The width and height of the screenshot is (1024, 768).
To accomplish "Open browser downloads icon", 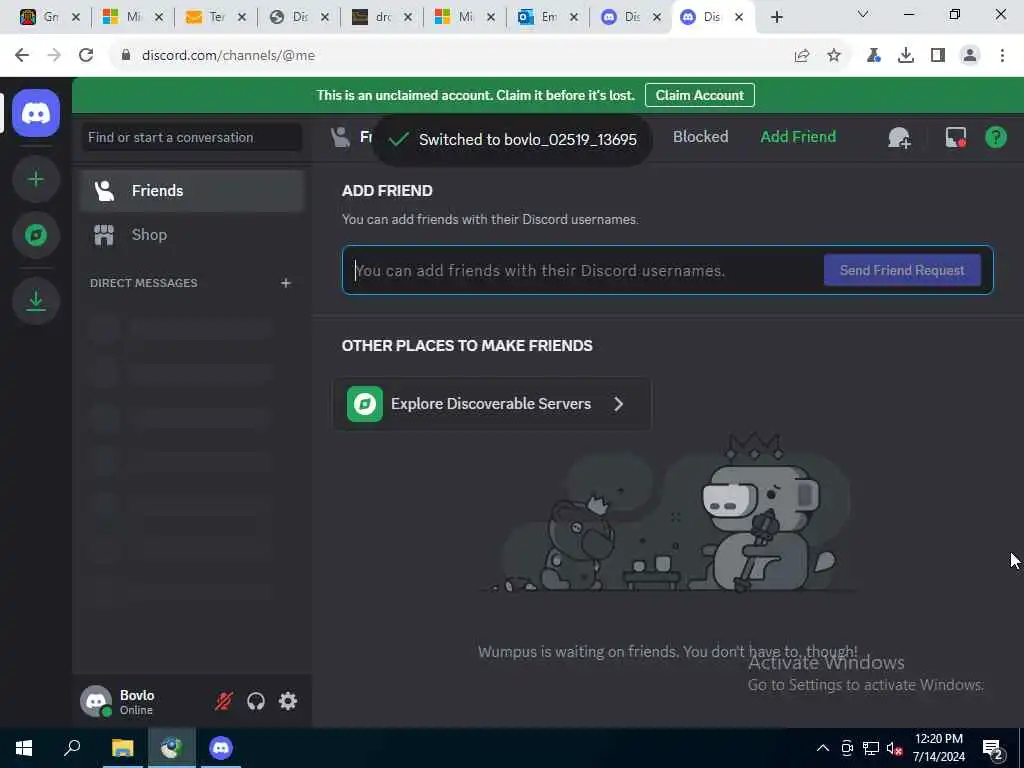I will point(906,56).
